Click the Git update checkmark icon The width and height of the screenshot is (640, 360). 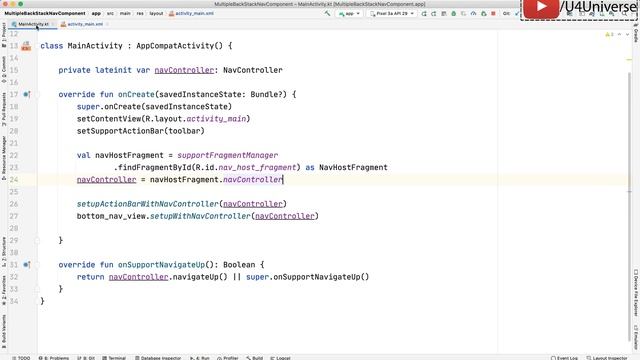[x=517, y=13]
